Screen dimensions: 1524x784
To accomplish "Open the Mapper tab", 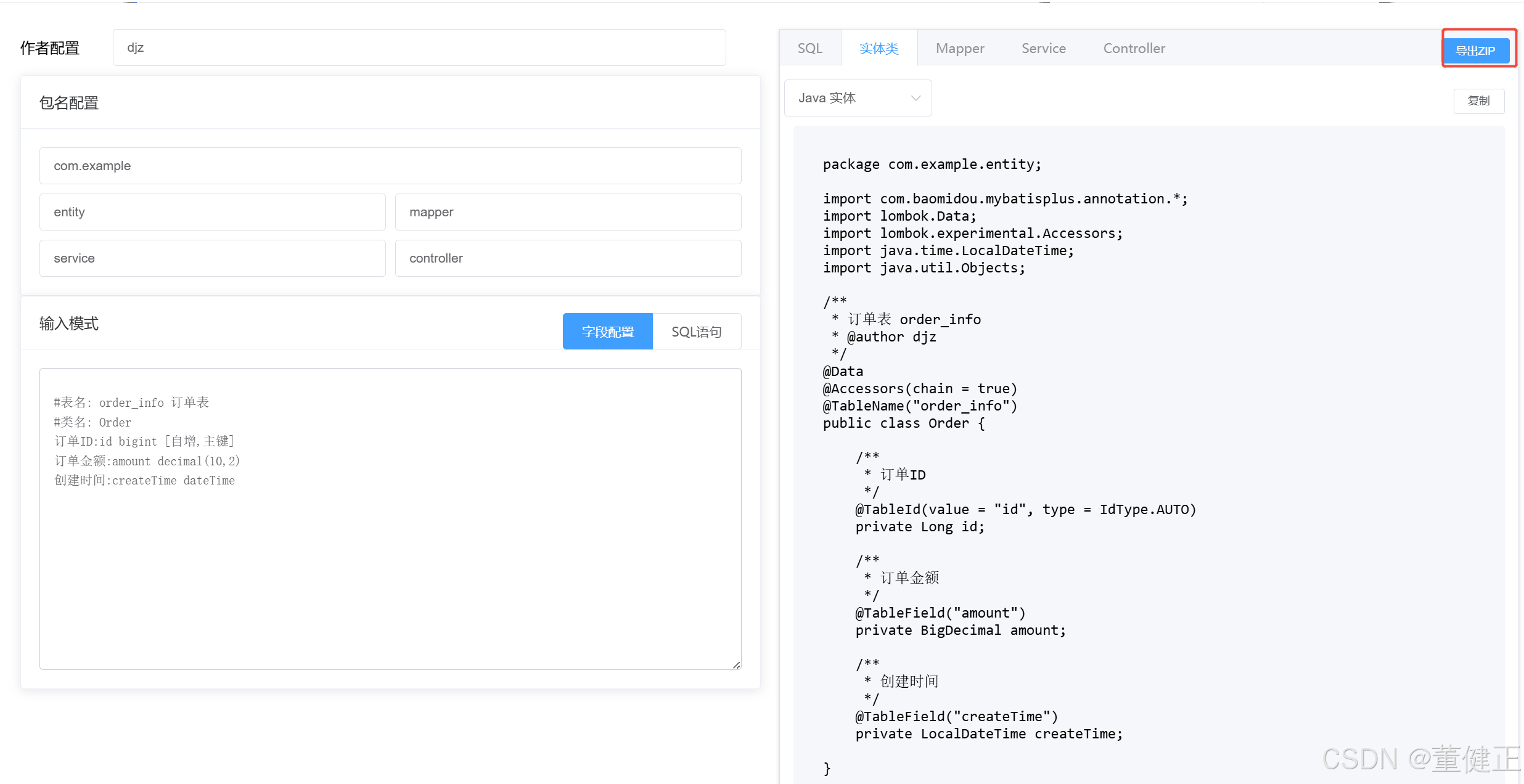I will click(x=959, y=48).
